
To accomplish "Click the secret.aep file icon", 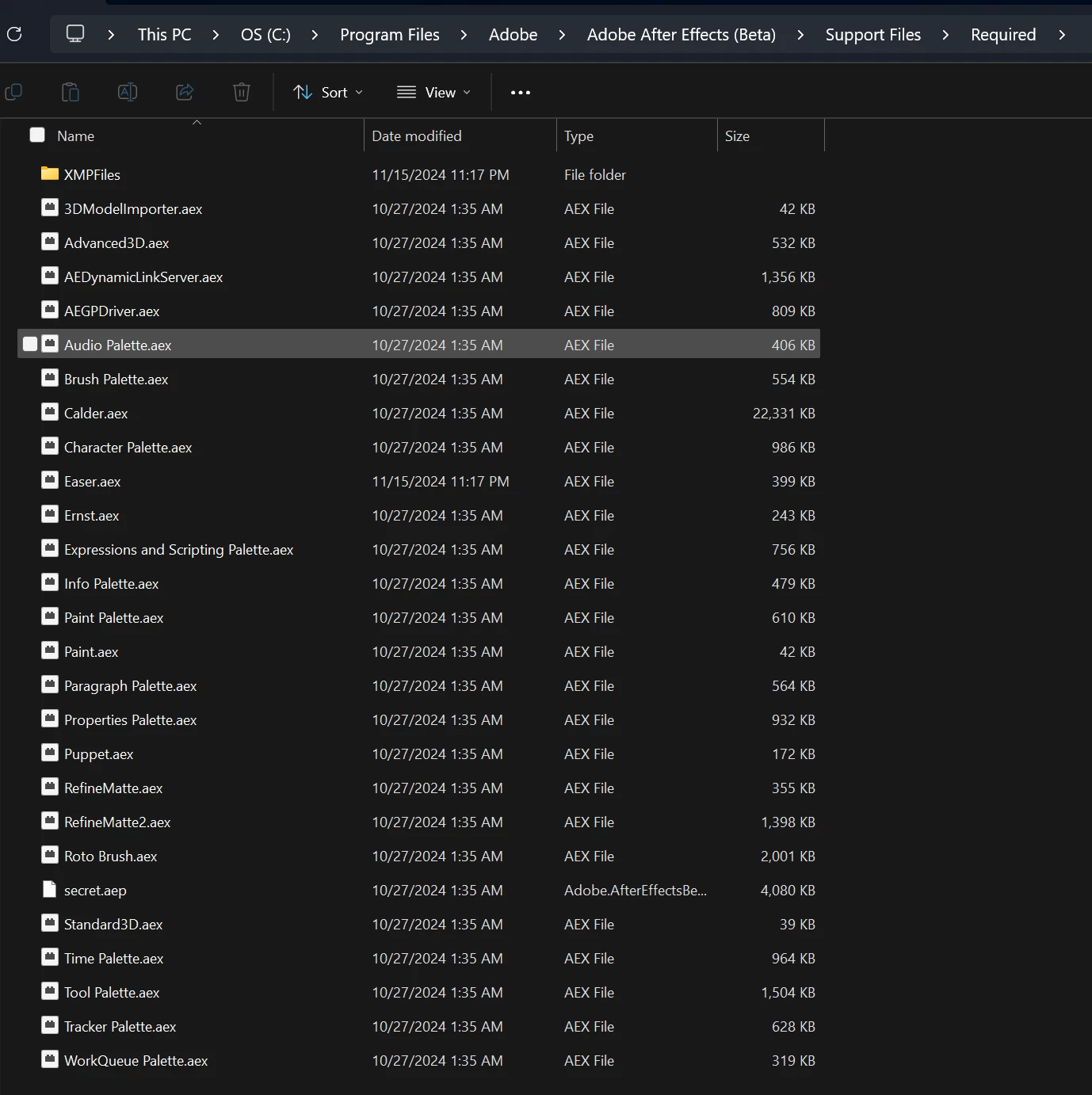I will point(50,889).
